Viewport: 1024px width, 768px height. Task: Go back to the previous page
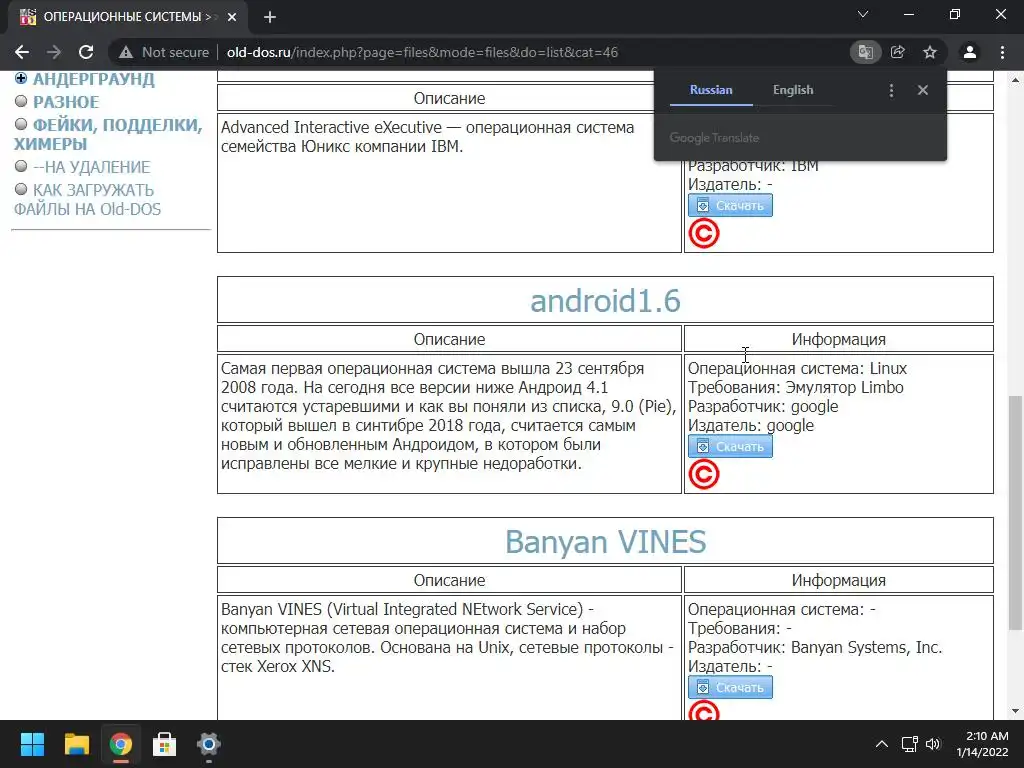(22, 52)
